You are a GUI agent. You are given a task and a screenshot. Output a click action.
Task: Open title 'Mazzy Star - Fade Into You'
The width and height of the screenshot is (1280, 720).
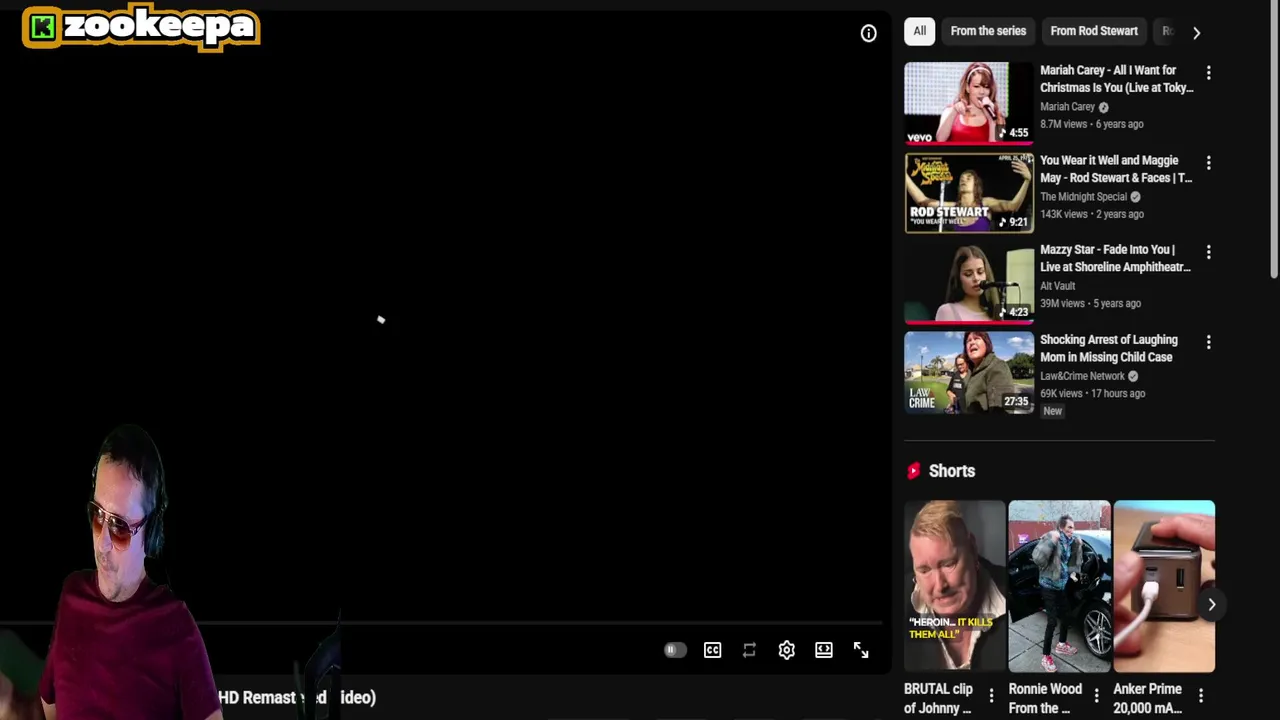point(1115,258)
